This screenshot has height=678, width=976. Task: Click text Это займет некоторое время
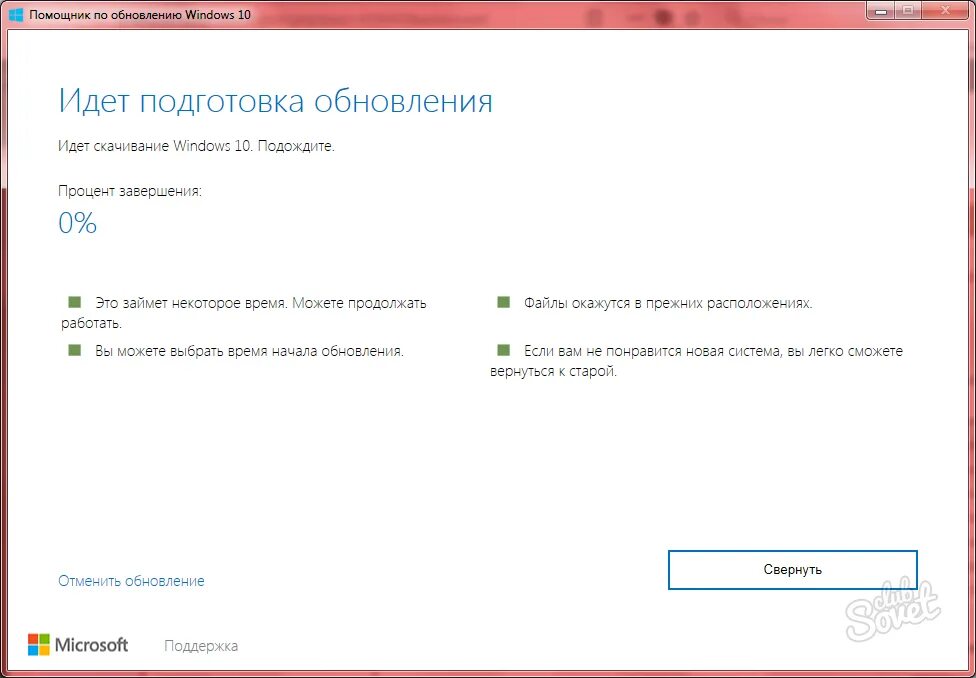[x=192, y=303]
